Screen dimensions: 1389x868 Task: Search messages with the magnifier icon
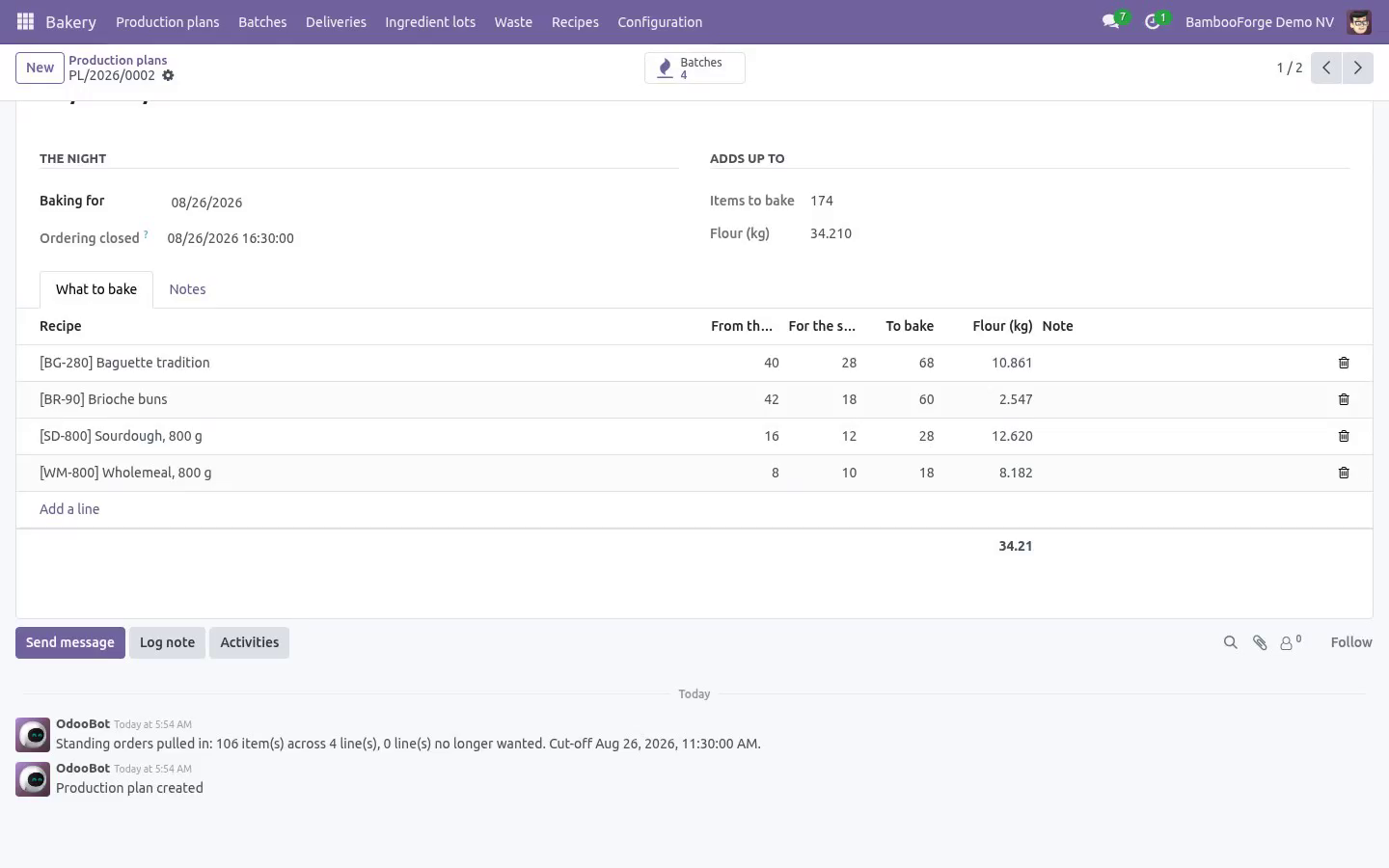coord(1230,642)
